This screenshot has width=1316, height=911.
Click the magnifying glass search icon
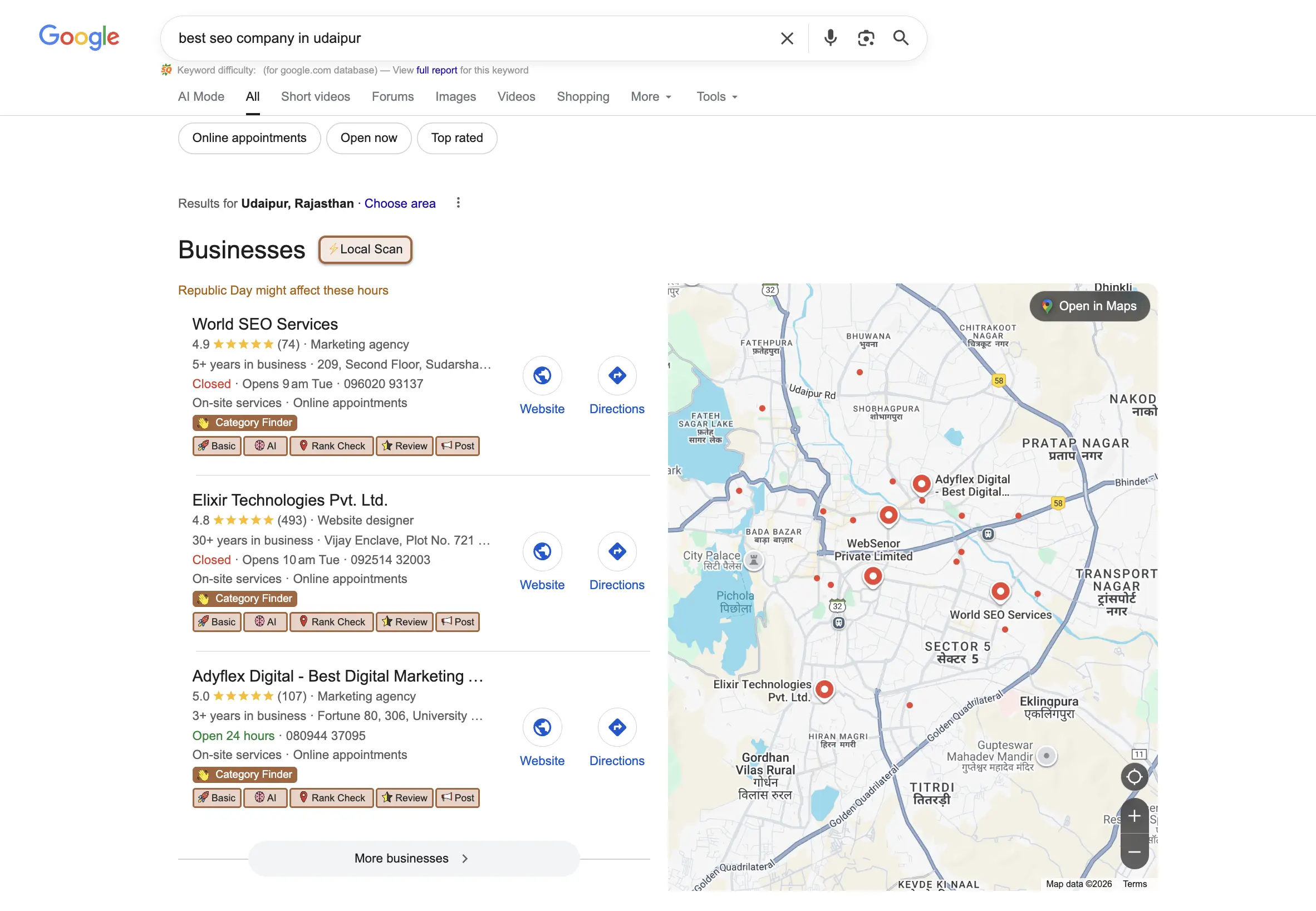(901, 38)
